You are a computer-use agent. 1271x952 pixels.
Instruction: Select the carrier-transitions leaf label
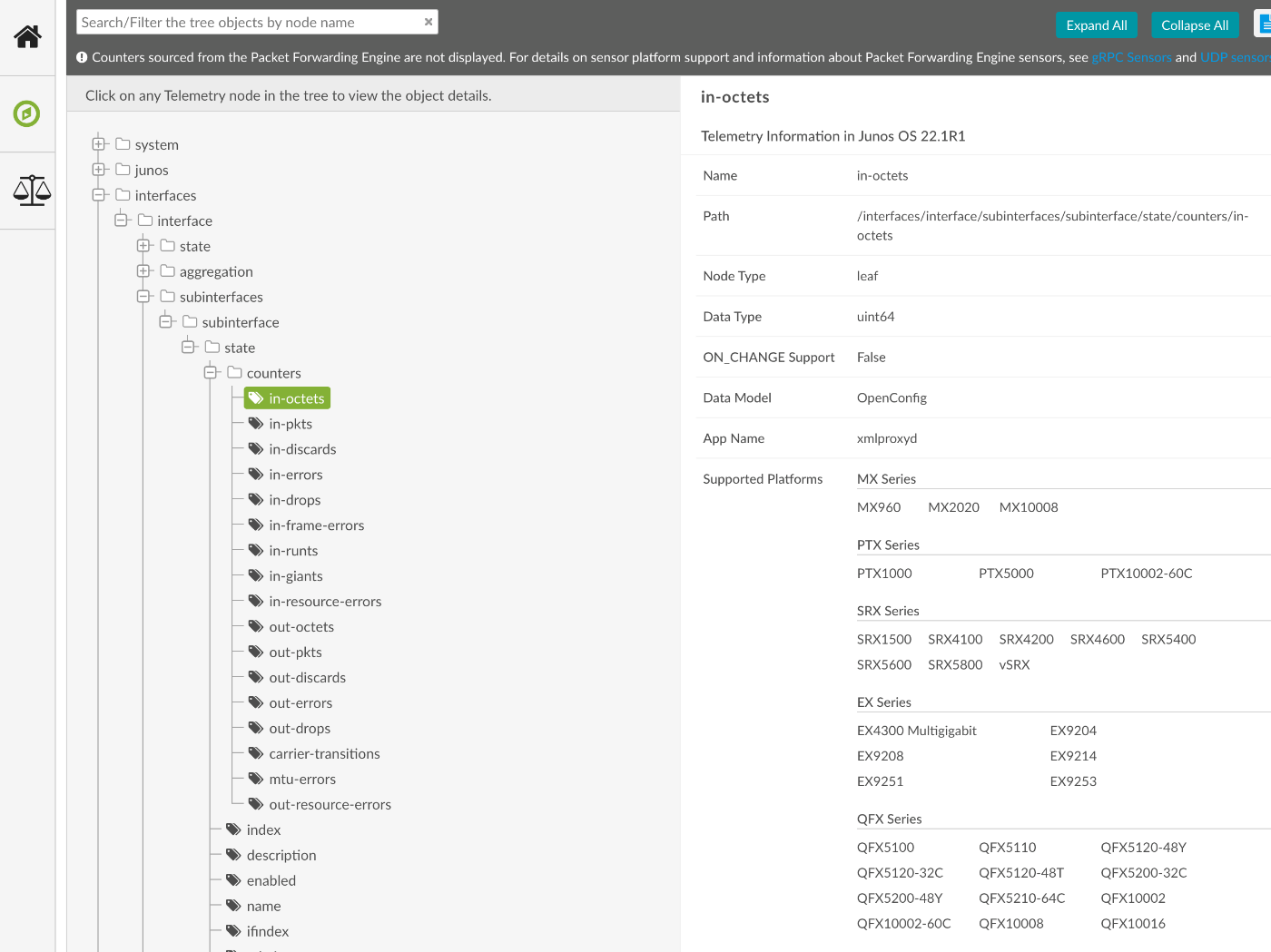click(x=324, y=754)
